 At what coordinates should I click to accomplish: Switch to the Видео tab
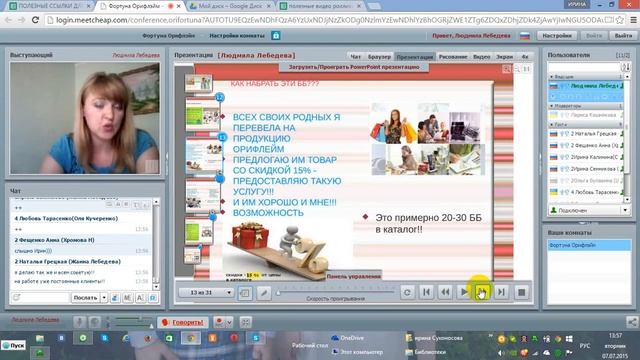point(482,57)
